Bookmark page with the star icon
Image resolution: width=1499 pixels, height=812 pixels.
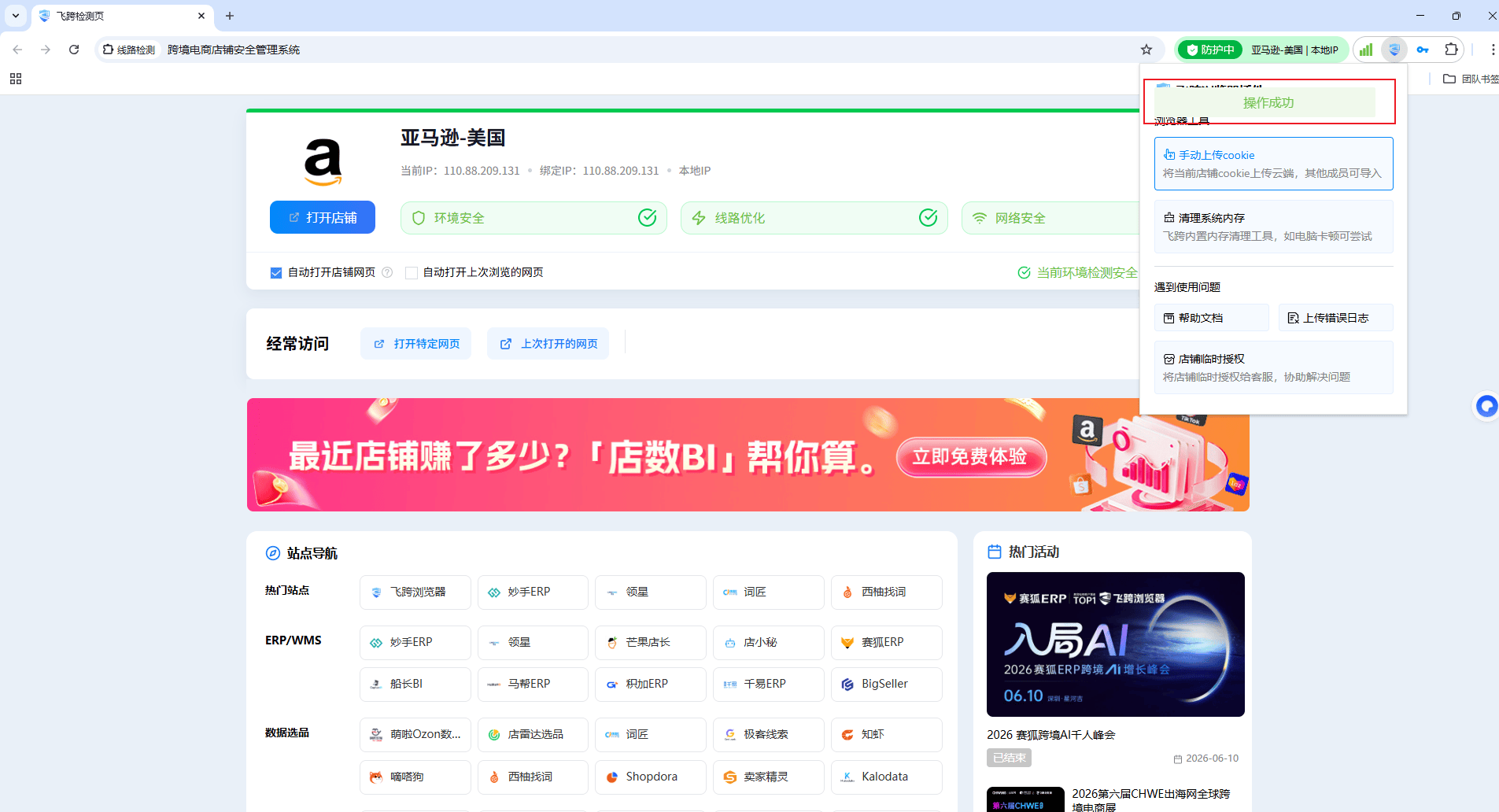1146,50
